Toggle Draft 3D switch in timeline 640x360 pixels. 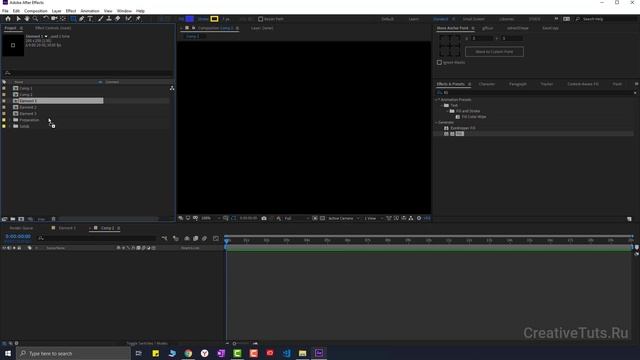click(x=176, y=238)
